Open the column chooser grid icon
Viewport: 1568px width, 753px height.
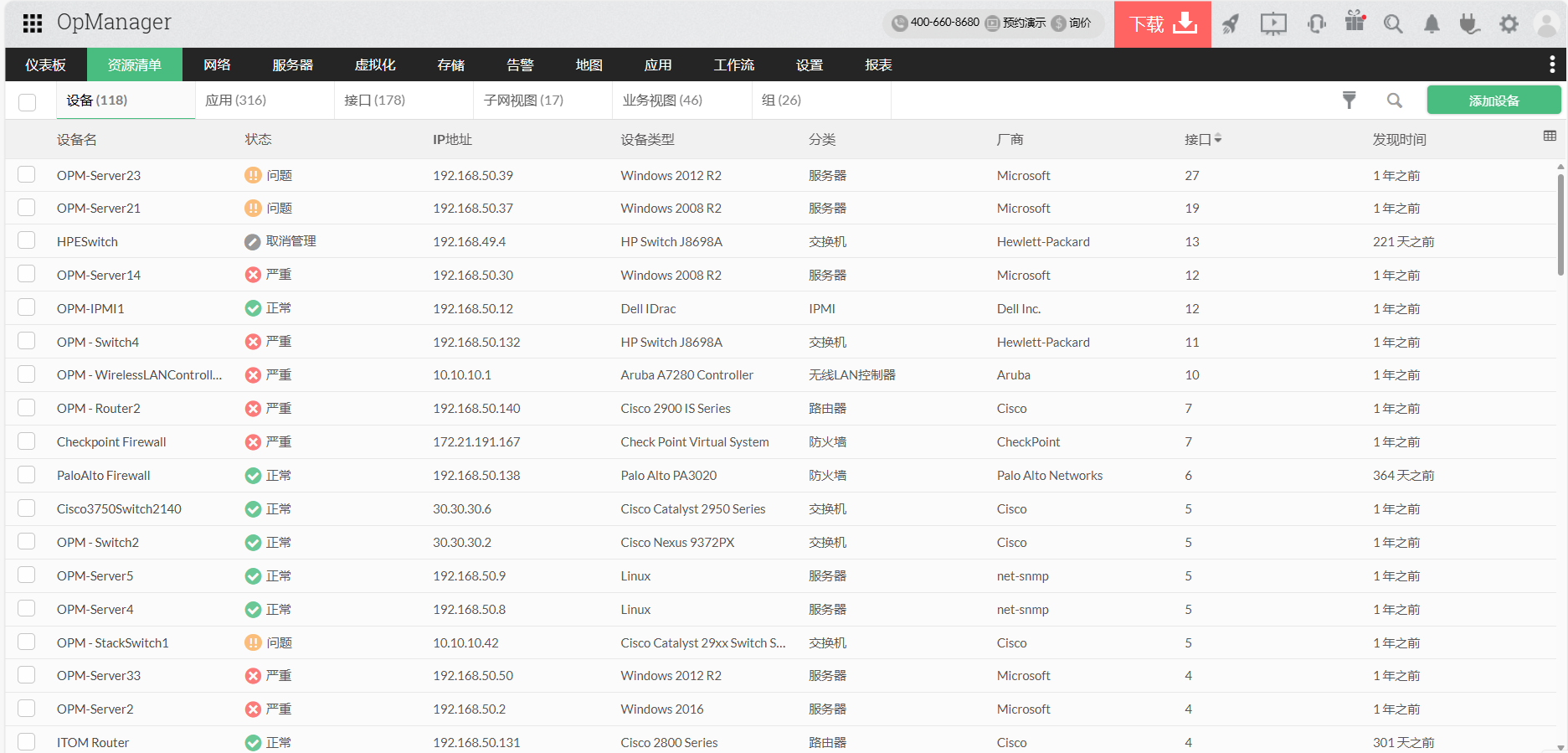(1550, 136)
